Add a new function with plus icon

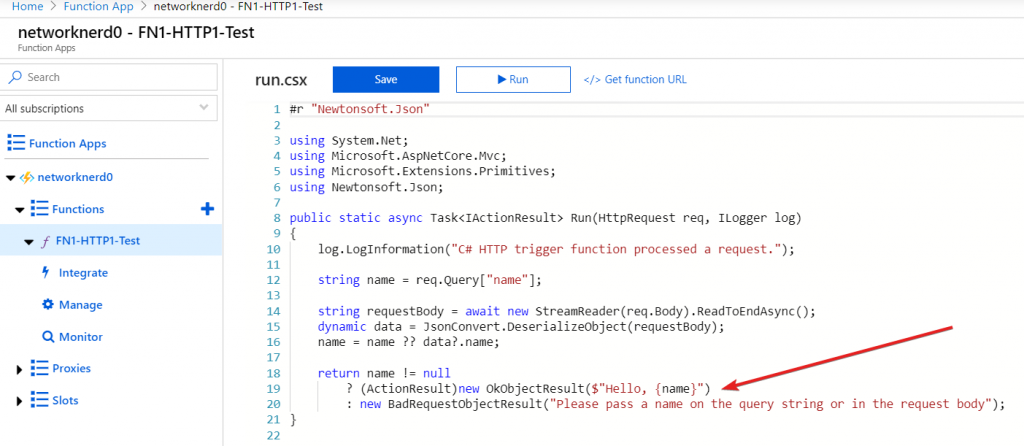coord(206,209)
